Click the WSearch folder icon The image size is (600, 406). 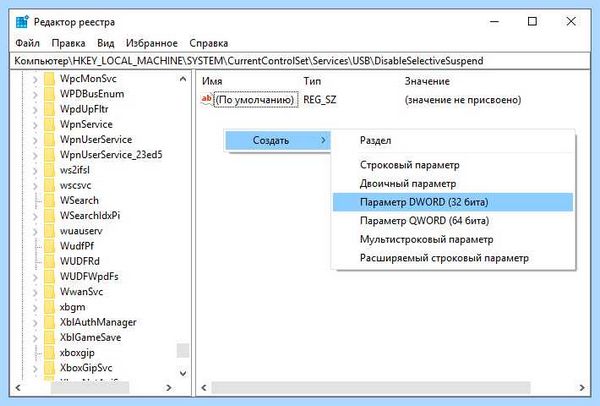[x=49, y=201]
